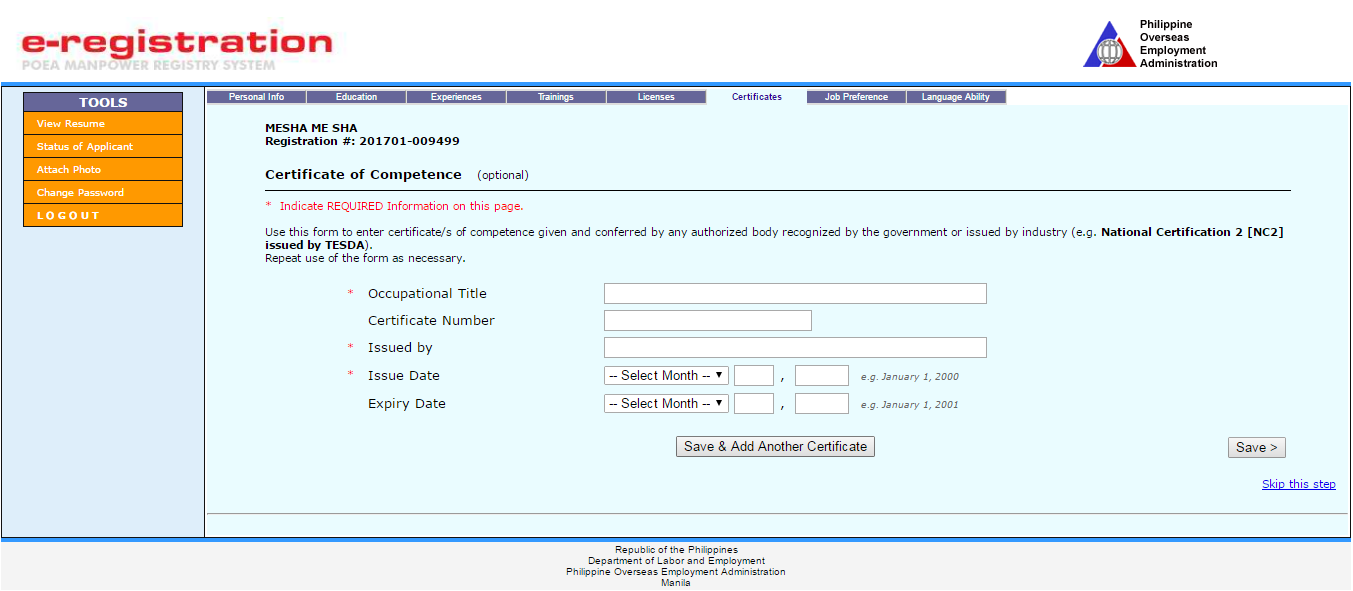Click Save & Add Another Certificate
Image resolution: width=1353 pixels, height=591 pixels.
[x=775, y=446]
